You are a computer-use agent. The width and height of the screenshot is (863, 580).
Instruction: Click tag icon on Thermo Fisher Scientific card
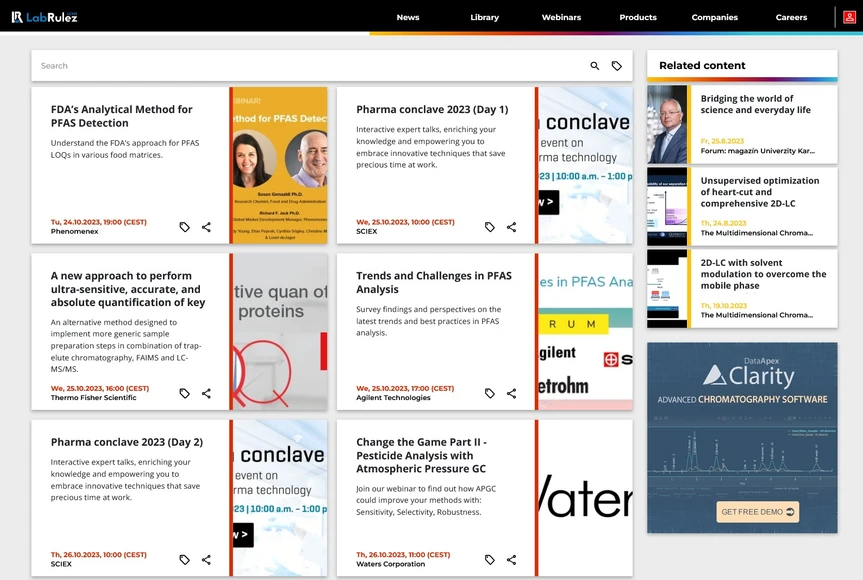184,393
